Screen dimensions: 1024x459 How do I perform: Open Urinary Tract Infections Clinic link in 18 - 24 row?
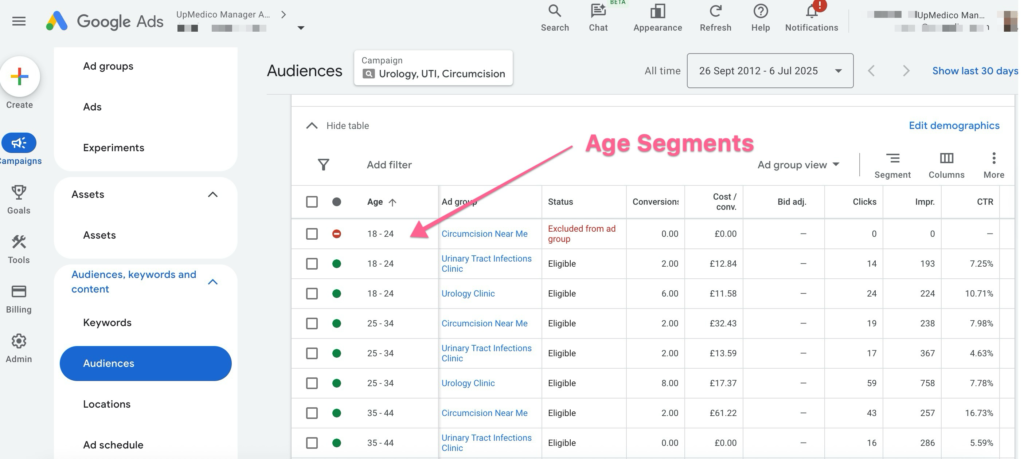[x=487, y=264]
